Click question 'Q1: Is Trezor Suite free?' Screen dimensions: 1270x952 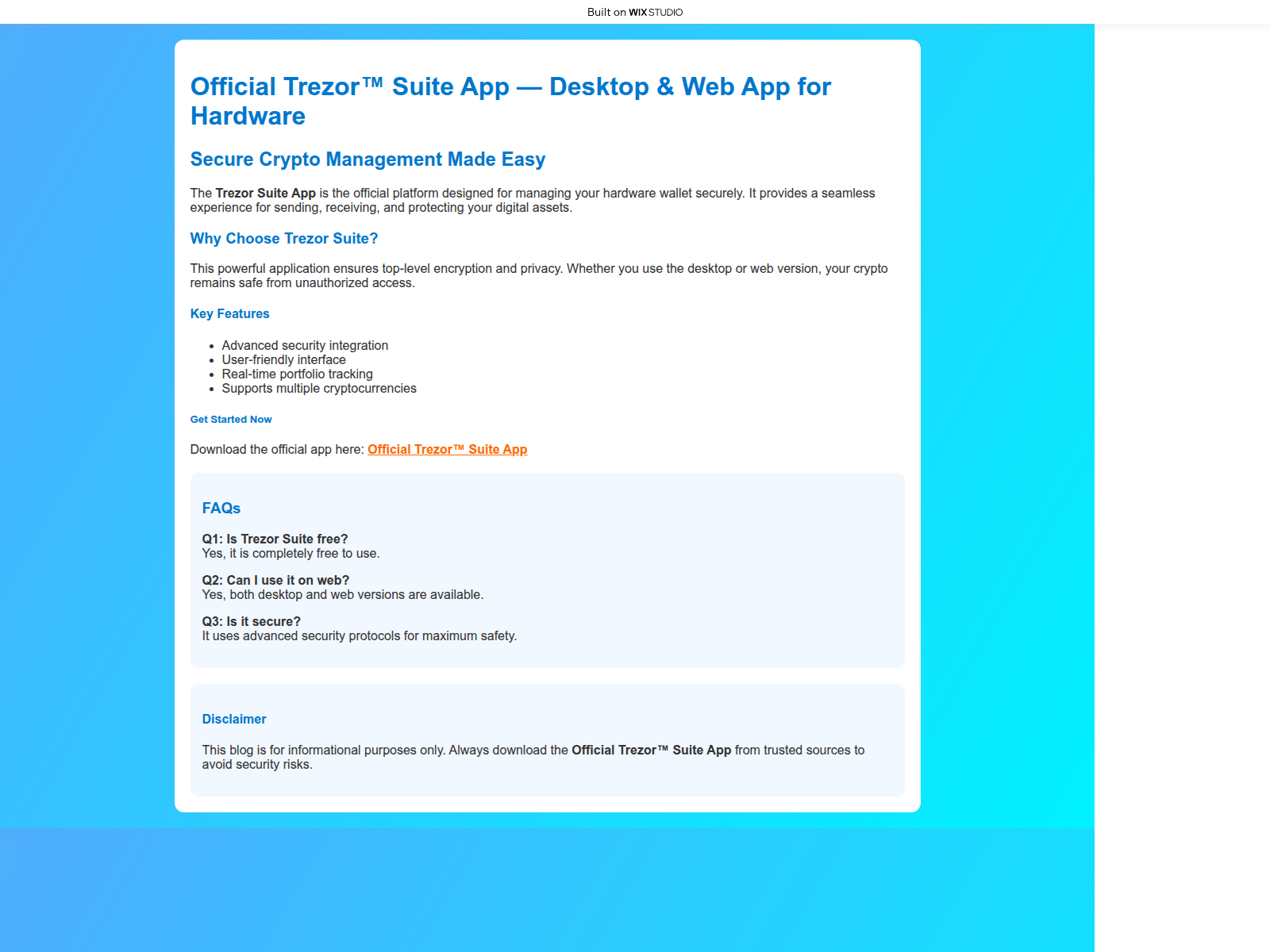275,539
